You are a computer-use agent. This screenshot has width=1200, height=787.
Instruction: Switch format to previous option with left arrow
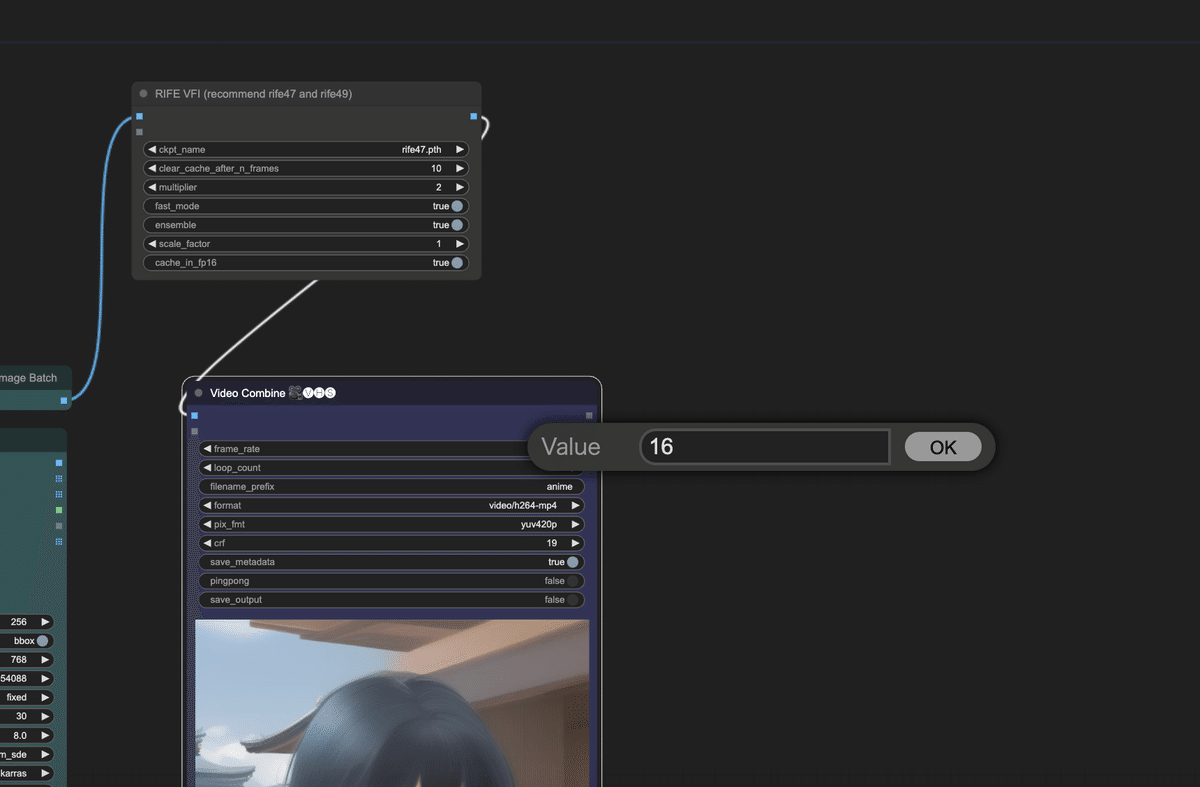click(x=207, y=506)
